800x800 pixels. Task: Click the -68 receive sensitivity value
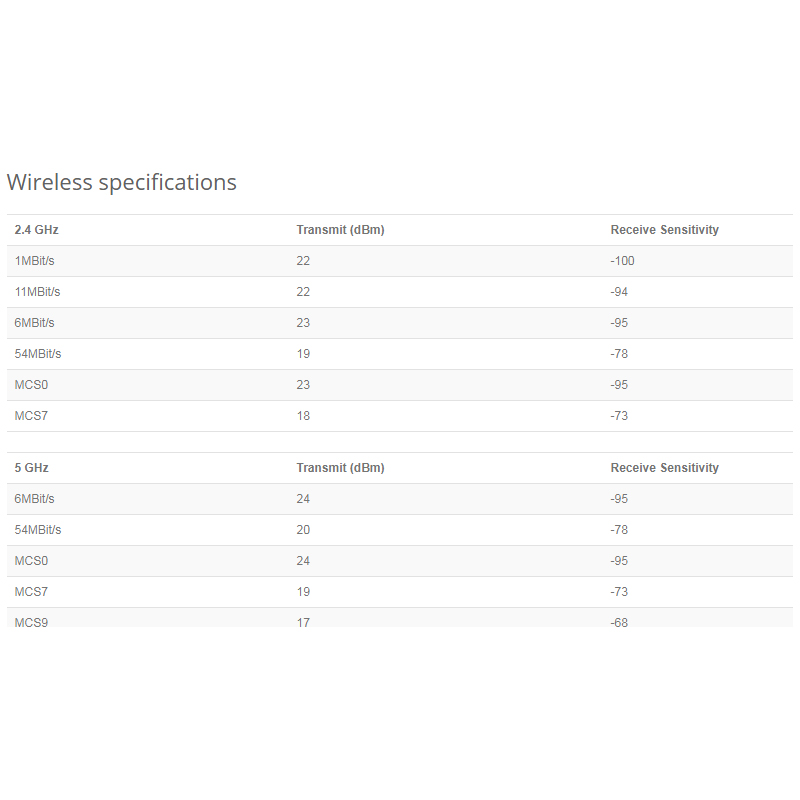point(620,622)
